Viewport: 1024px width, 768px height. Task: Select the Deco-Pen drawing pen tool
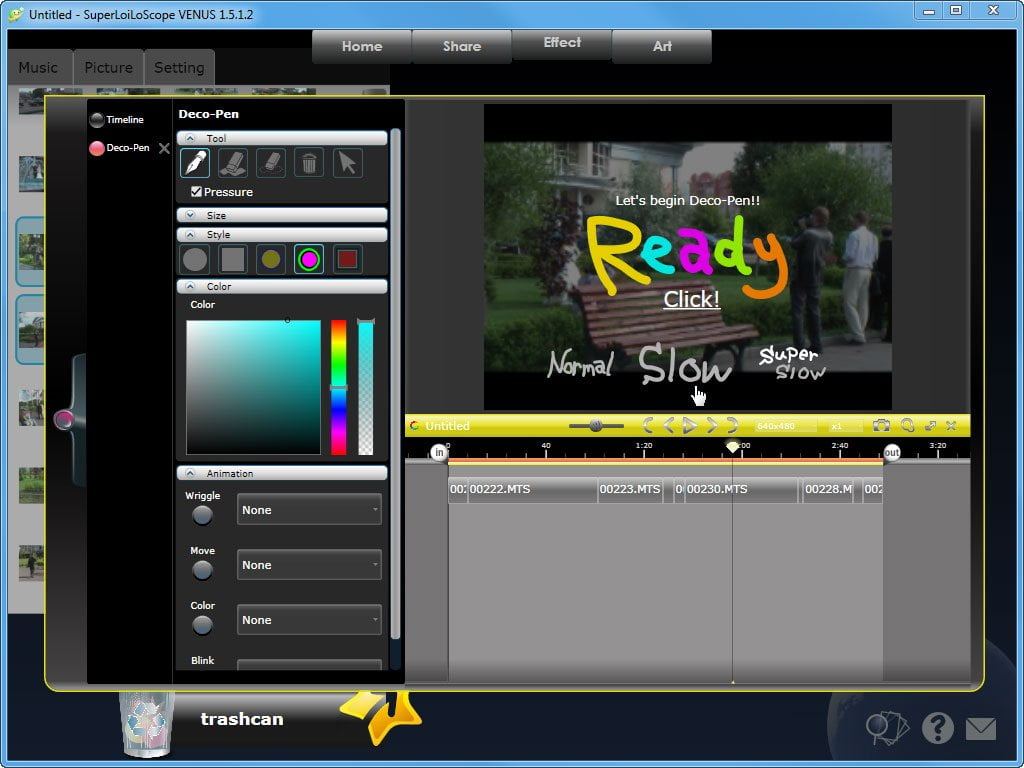(195, 163)
